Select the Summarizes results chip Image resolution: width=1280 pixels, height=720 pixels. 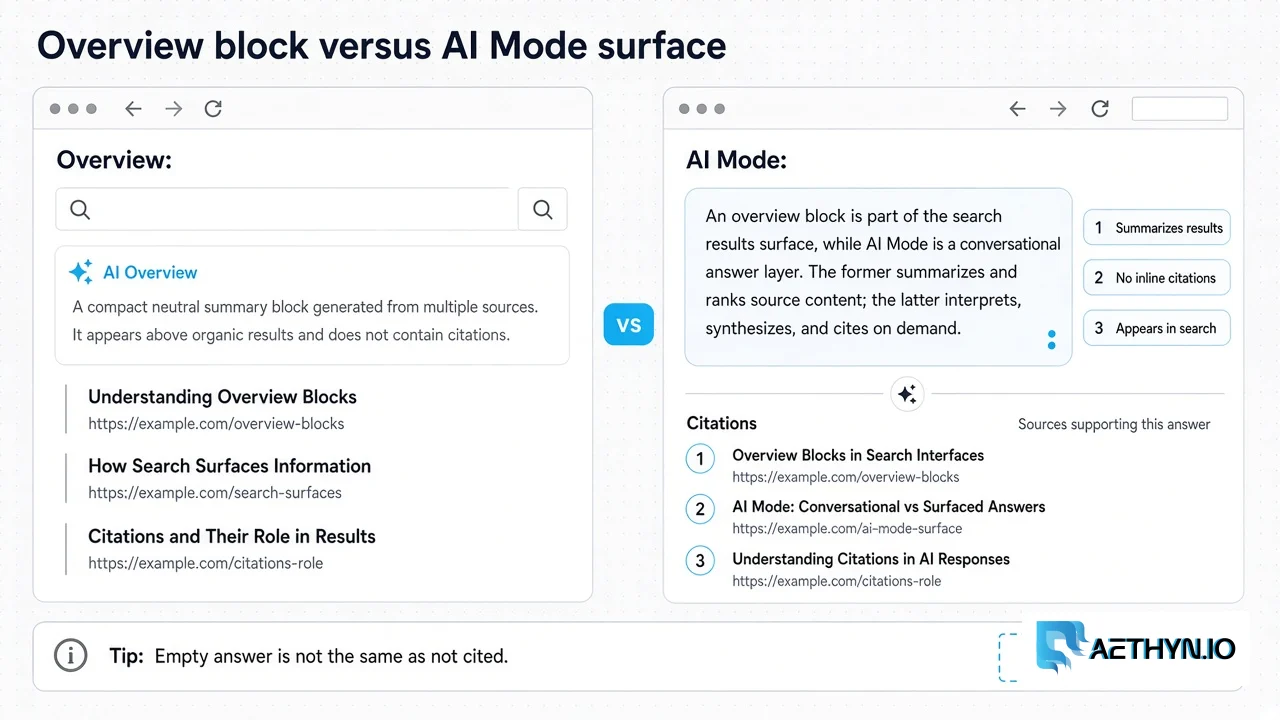tap(1157, 228)
